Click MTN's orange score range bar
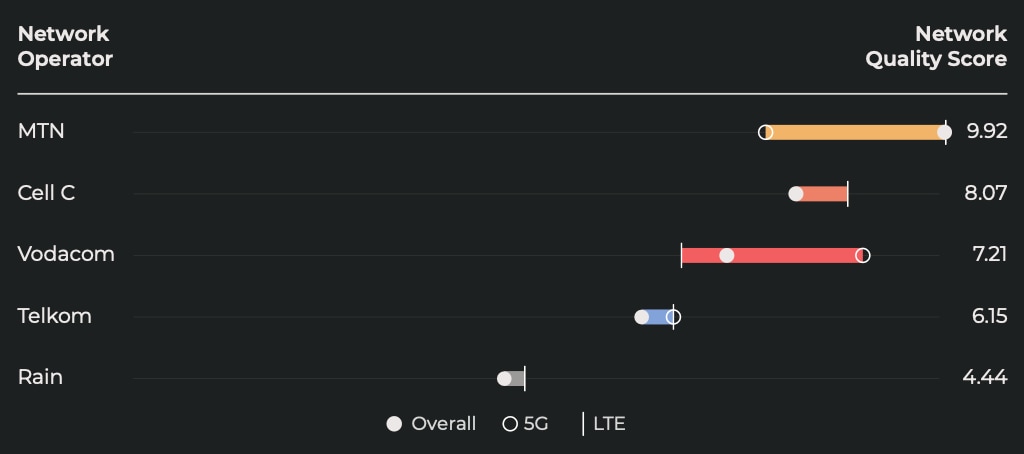Viewport: 1024px width, 454px height. (x=855, y=132)
